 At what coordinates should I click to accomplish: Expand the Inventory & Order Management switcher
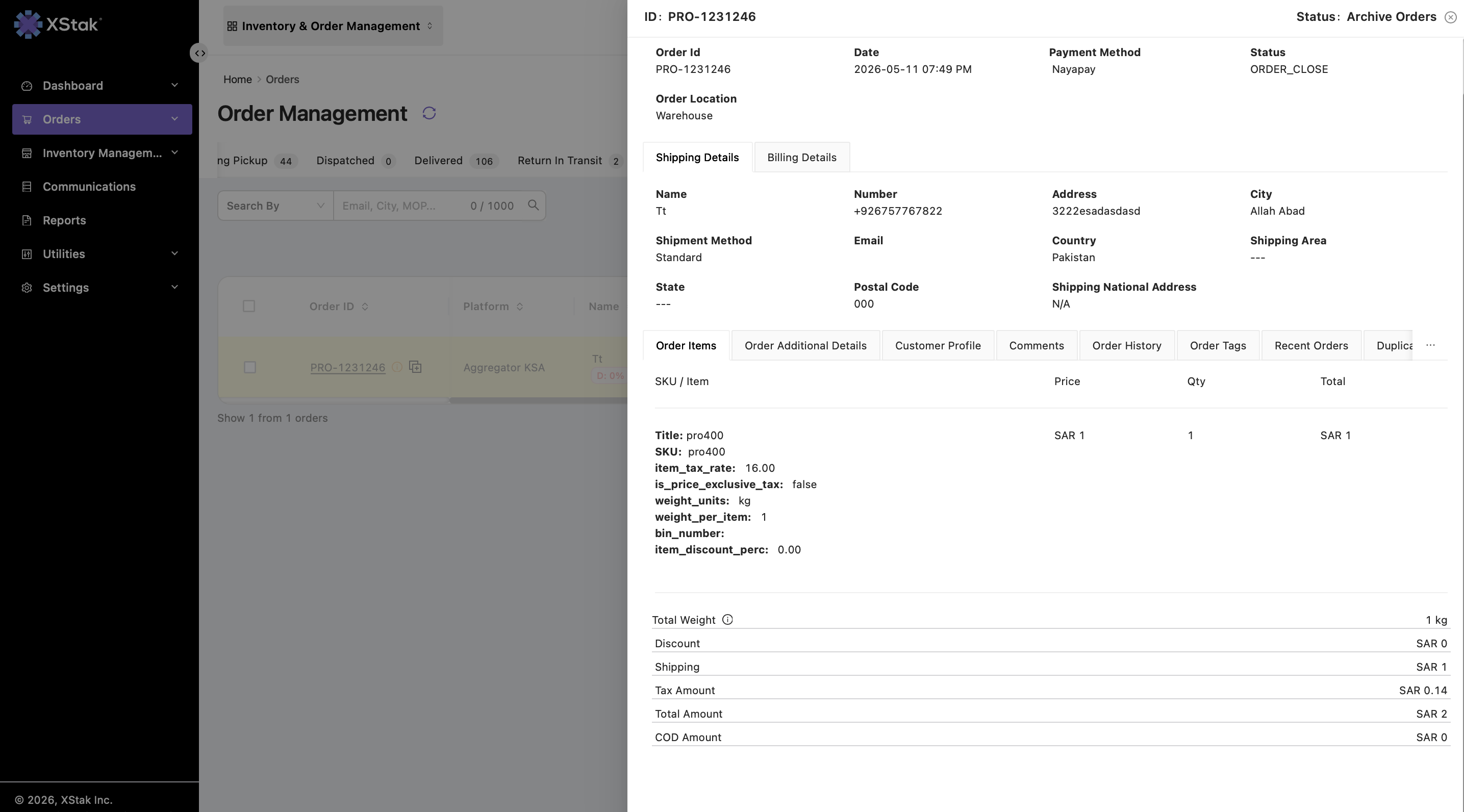(x=333, y=26)
